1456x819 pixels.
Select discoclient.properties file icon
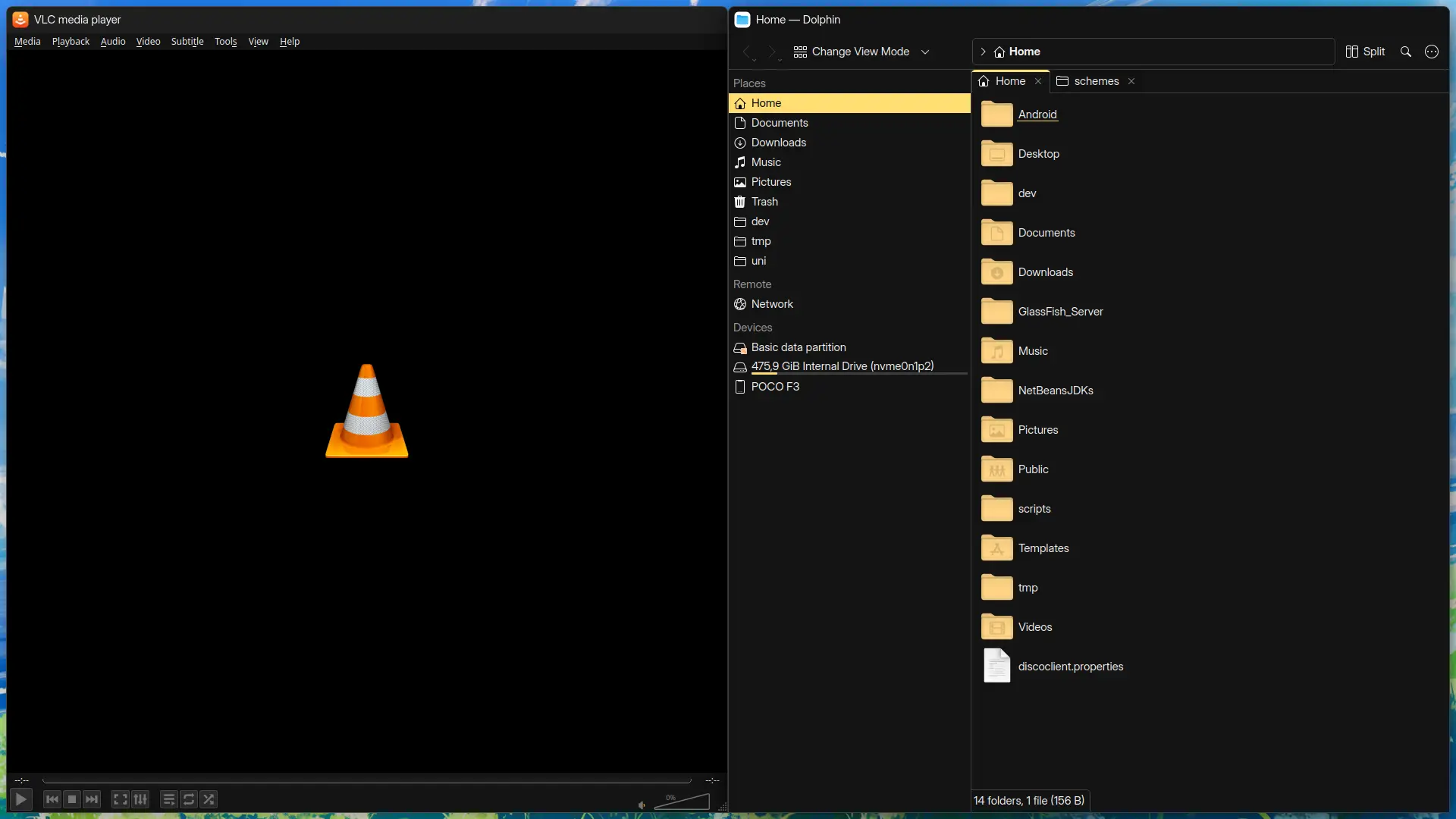click(x=996, y=666)
